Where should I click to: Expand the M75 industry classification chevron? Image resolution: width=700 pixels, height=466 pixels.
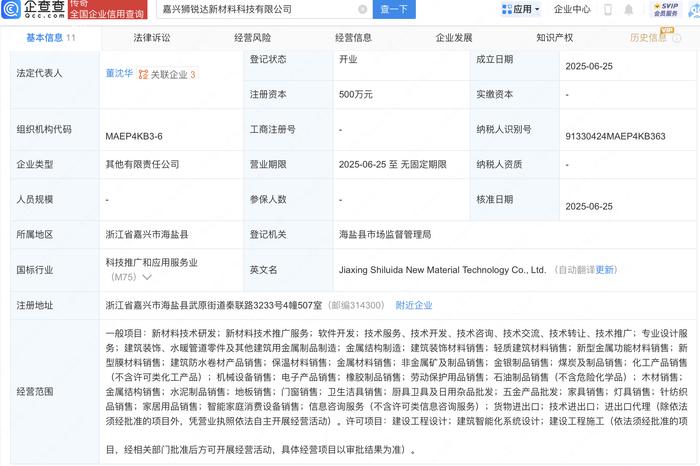click(147, 277)
